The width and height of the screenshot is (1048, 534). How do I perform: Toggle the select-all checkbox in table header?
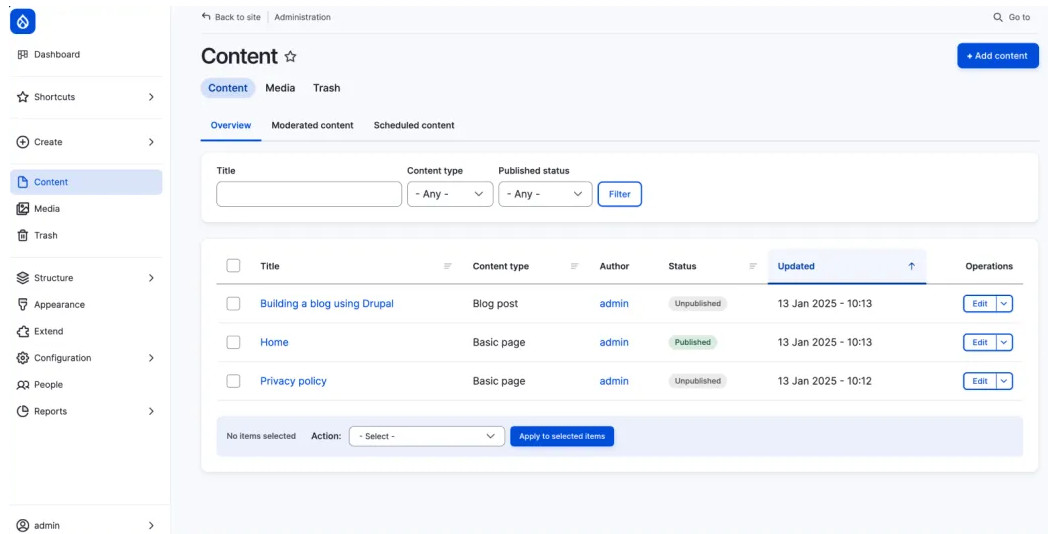pos(233,266)
